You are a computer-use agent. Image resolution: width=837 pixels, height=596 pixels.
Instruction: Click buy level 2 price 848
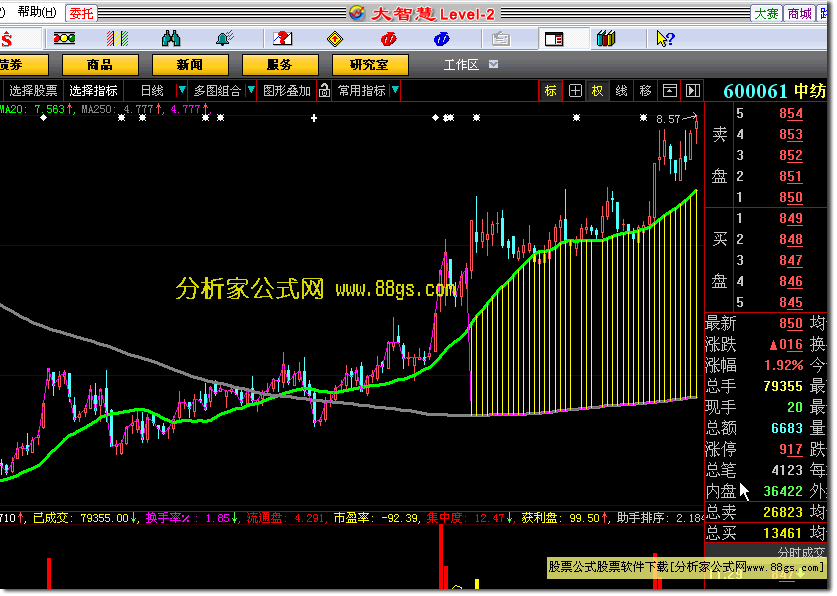click(791, 240)
